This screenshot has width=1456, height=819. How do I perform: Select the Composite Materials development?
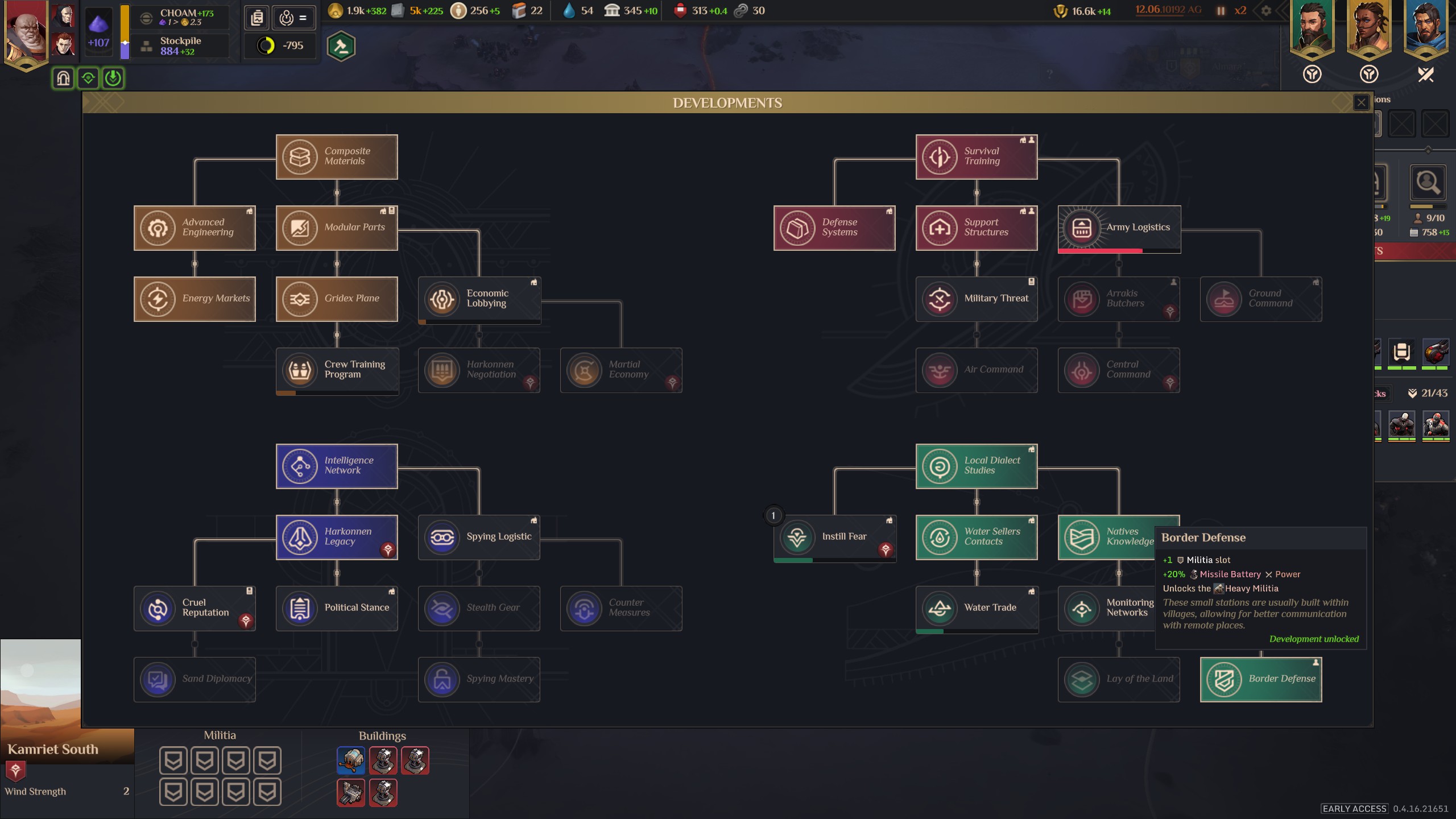point(337,156)
